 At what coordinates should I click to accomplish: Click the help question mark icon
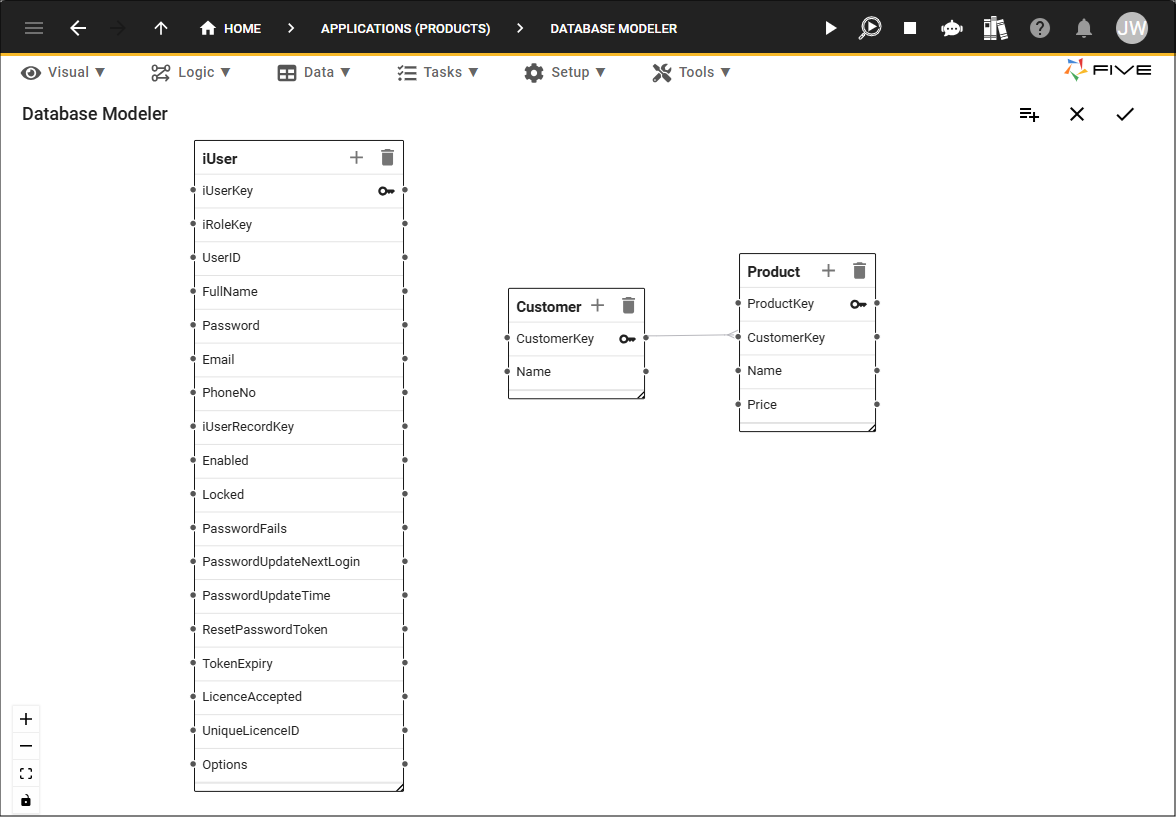coord(1040,29)
